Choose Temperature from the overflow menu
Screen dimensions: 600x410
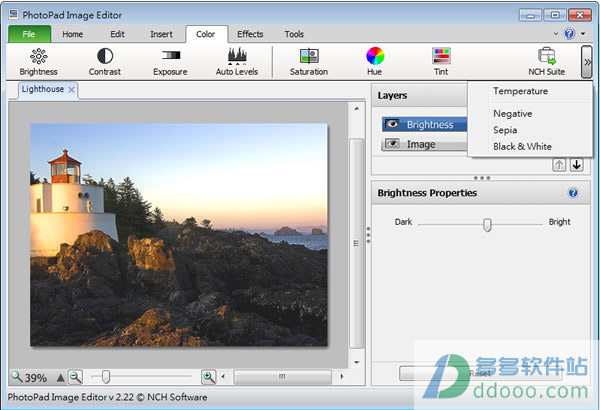click(x=520, y=91)
